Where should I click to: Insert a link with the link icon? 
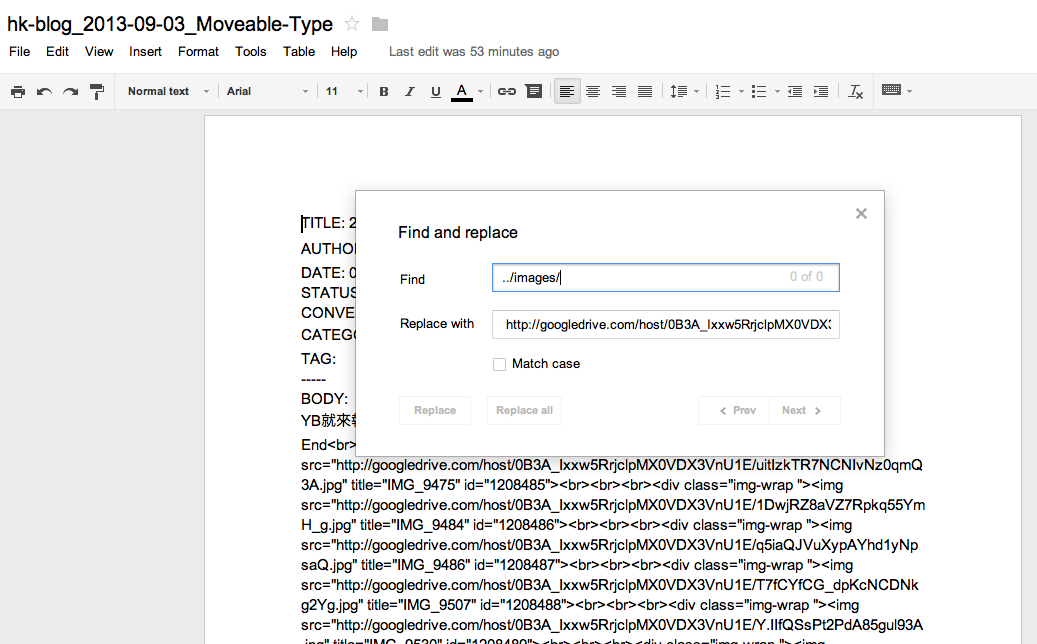[506, 91]
